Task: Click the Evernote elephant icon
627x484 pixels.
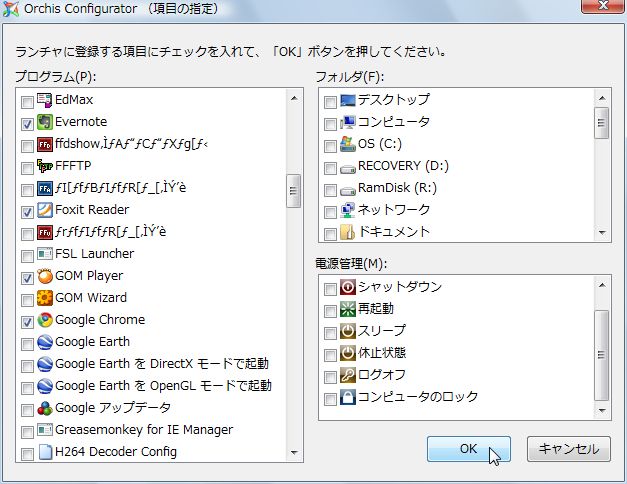Action: 44,122
